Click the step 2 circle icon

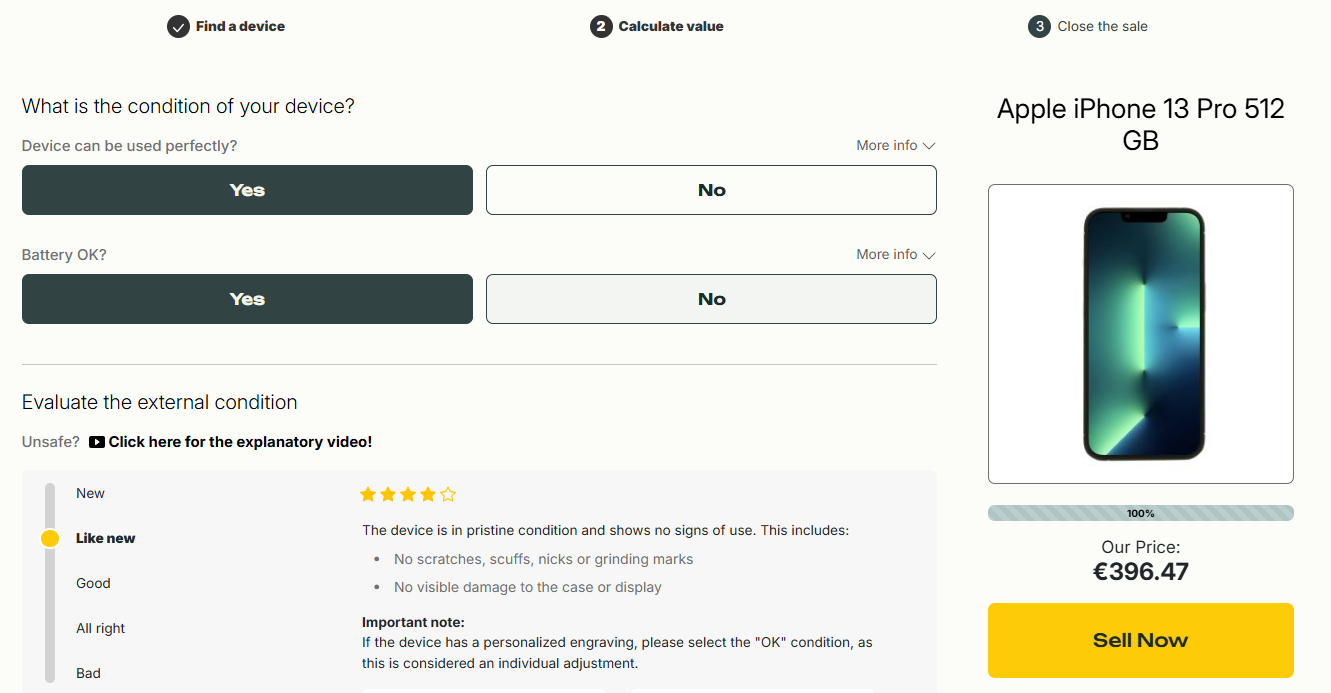(x=600, y=27)
